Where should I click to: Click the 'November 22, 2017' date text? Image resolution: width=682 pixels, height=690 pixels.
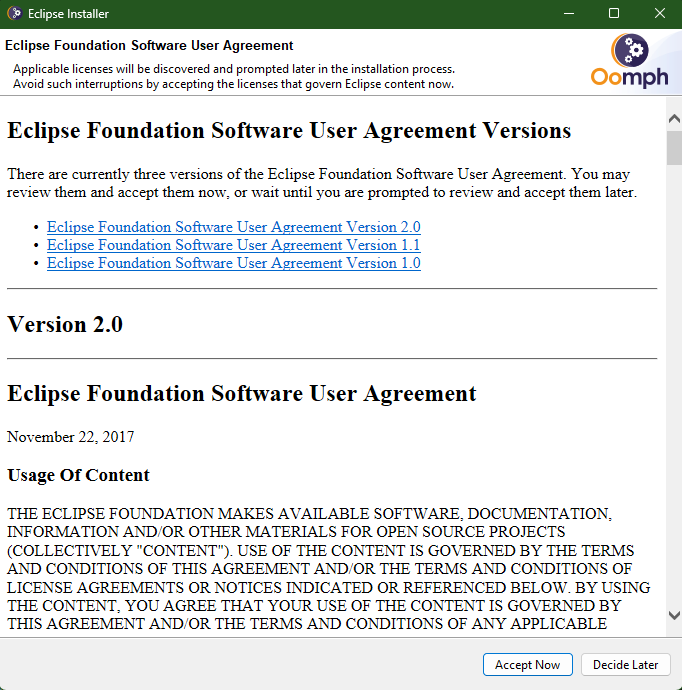pyautogui.click(x=70, y=437)
